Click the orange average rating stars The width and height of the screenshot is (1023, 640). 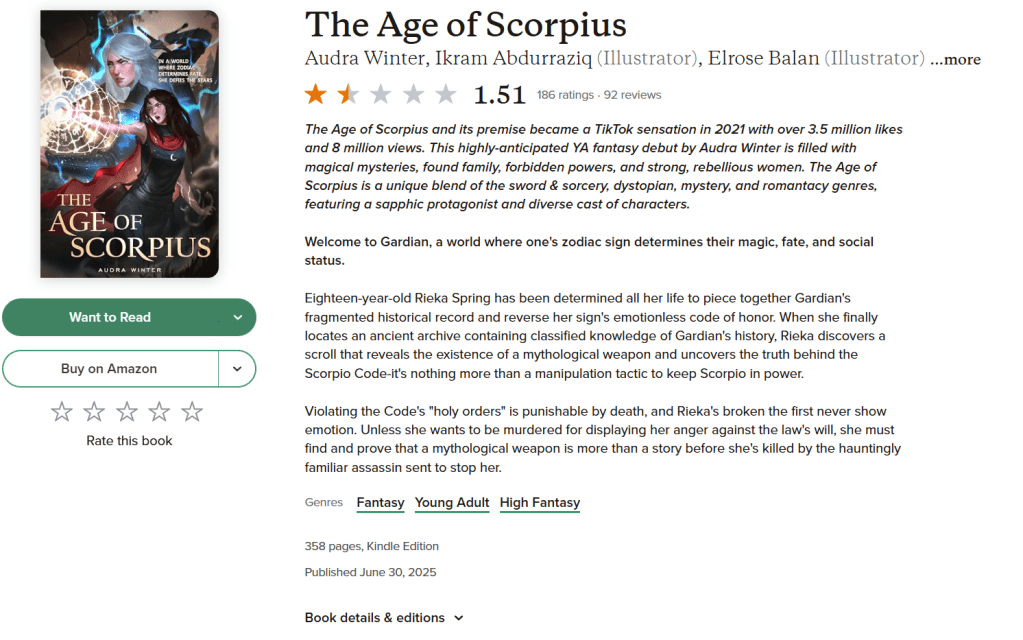(380, 95)
